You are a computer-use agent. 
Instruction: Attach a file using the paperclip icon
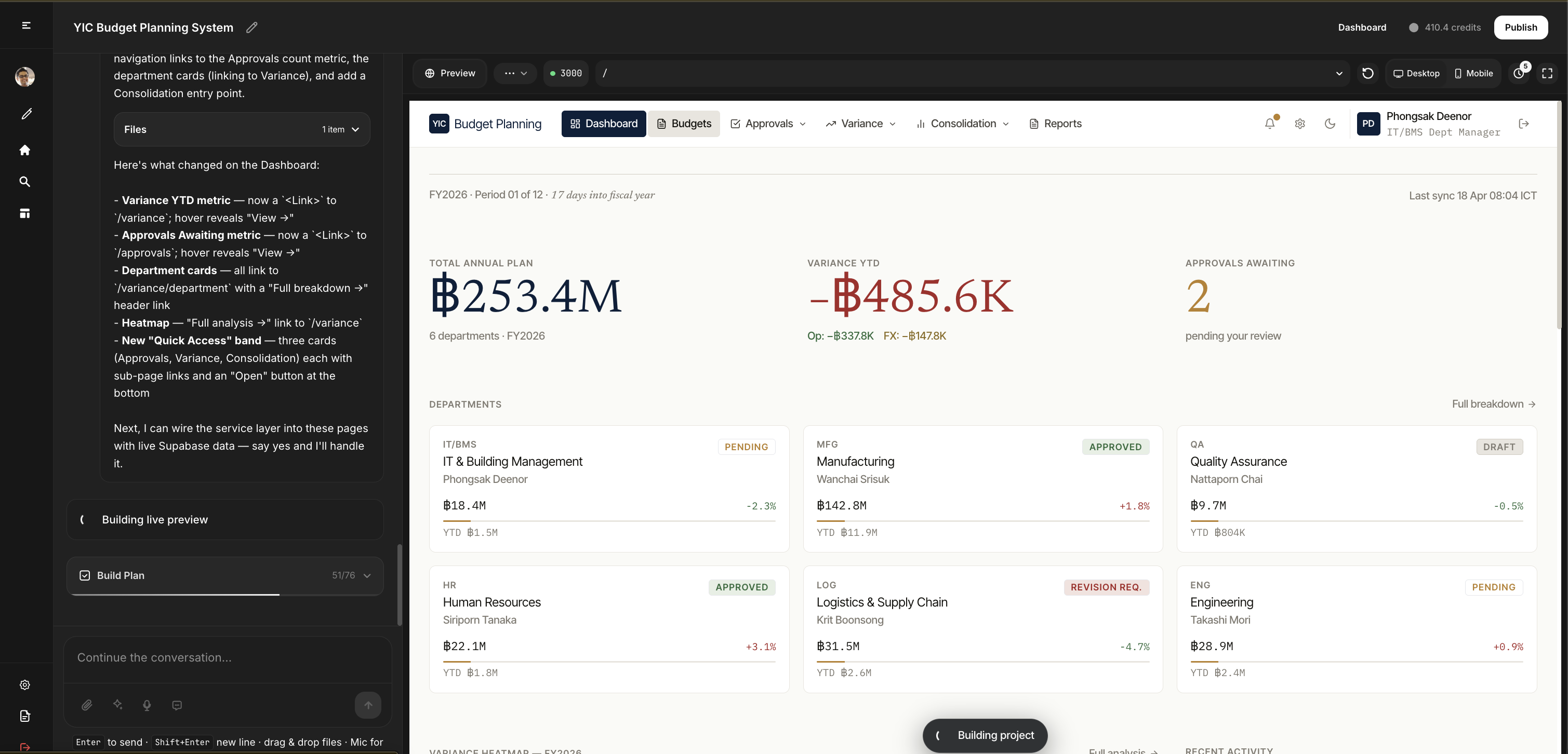point(86,705)
